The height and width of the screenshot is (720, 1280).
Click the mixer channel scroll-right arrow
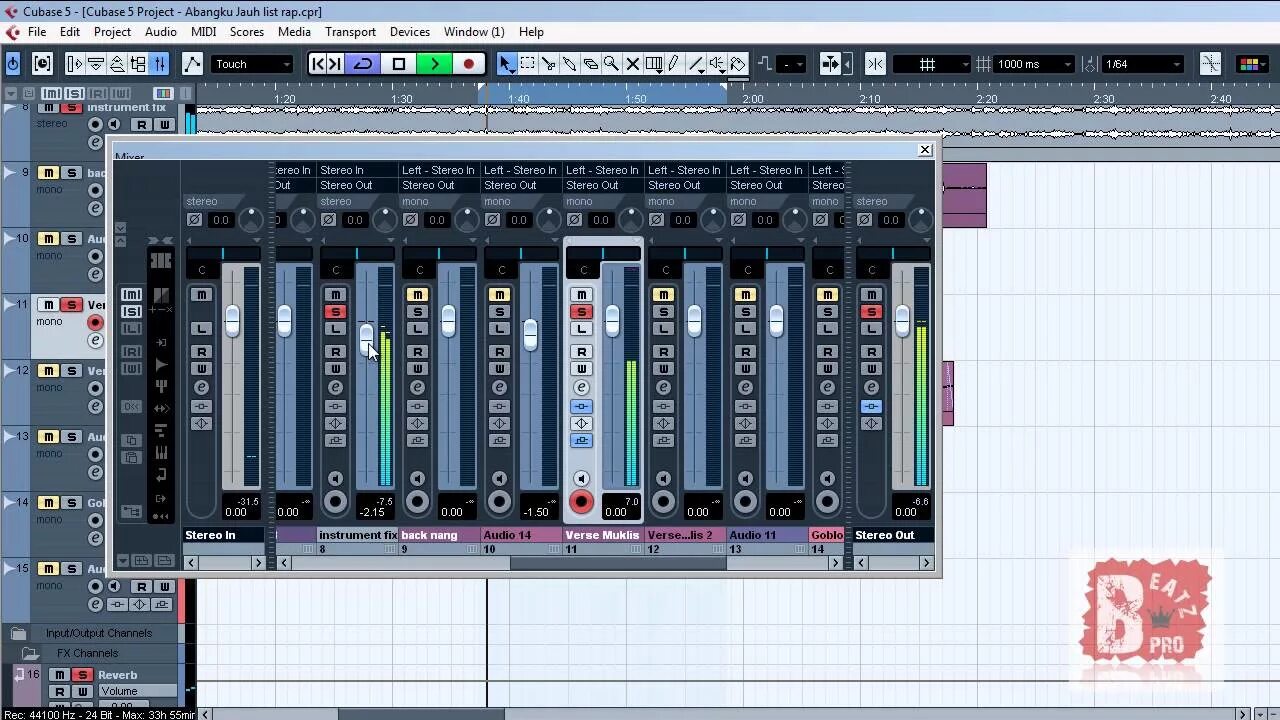(x=835, y=563)
